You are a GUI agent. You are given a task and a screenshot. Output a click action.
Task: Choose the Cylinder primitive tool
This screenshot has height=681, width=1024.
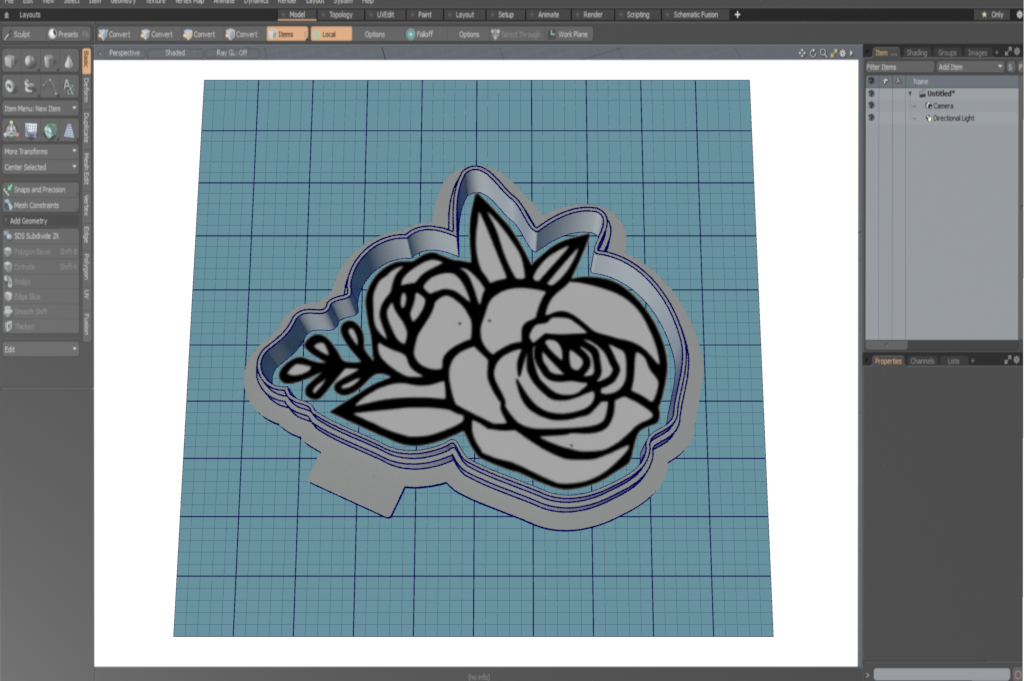point(49,62)
